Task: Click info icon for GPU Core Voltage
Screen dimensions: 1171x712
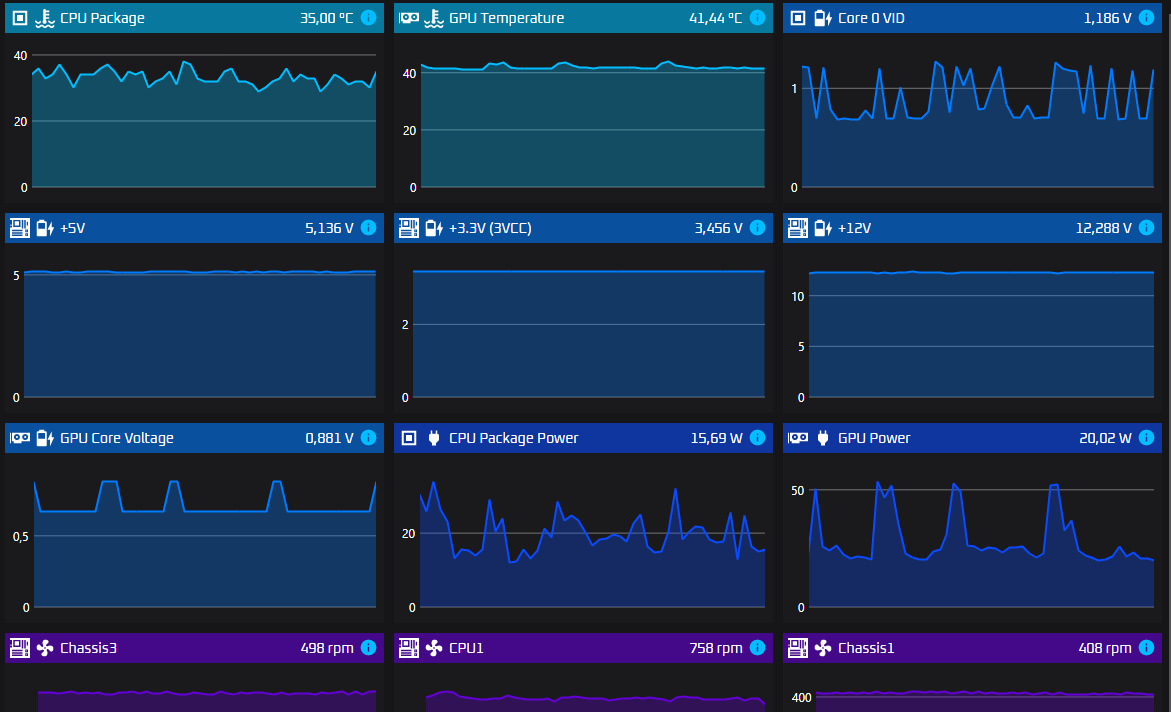Action: (368, 438)
